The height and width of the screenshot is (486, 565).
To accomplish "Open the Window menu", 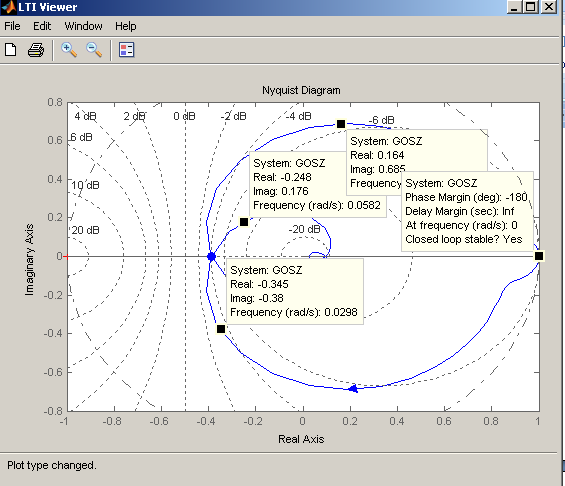I will [84, 26].
